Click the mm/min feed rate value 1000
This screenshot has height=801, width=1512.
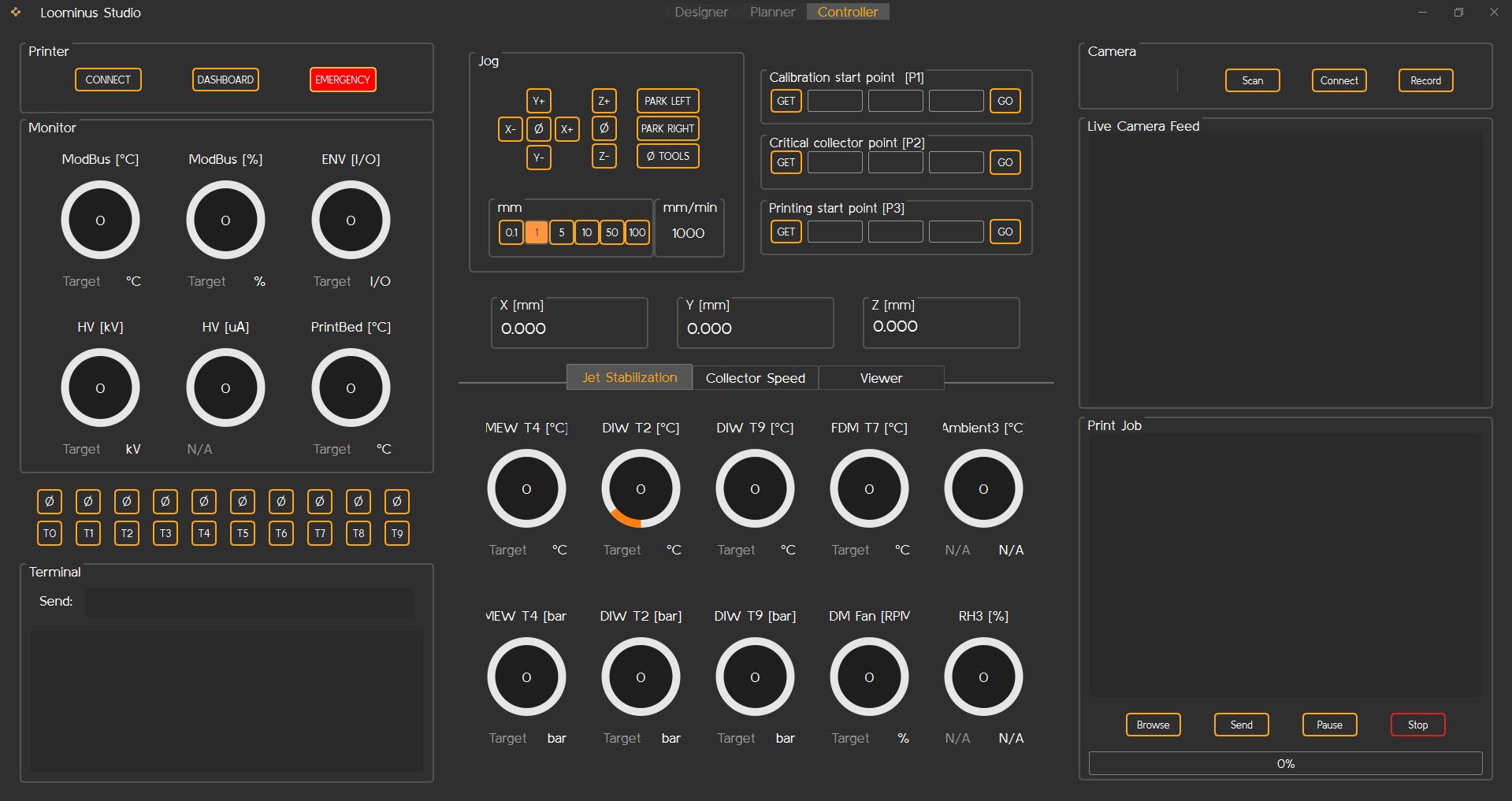(689, 233)
